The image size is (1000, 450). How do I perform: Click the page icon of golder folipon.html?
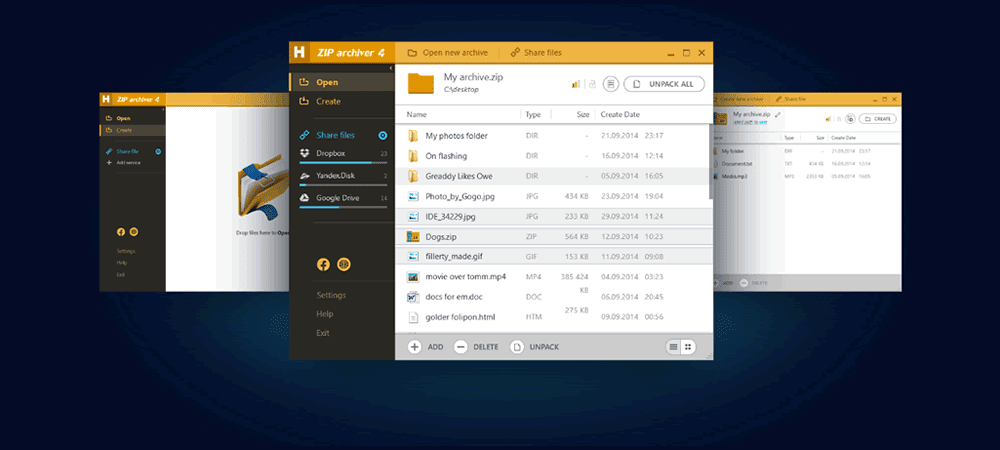[x=413, y=317]
